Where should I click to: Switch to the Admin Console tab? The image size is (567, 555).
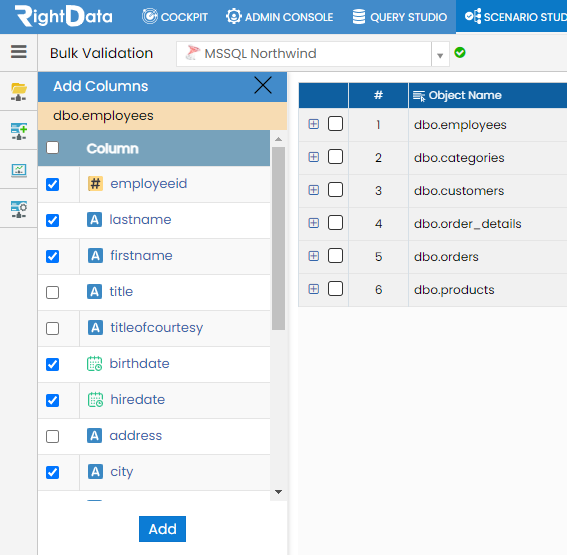280,17
